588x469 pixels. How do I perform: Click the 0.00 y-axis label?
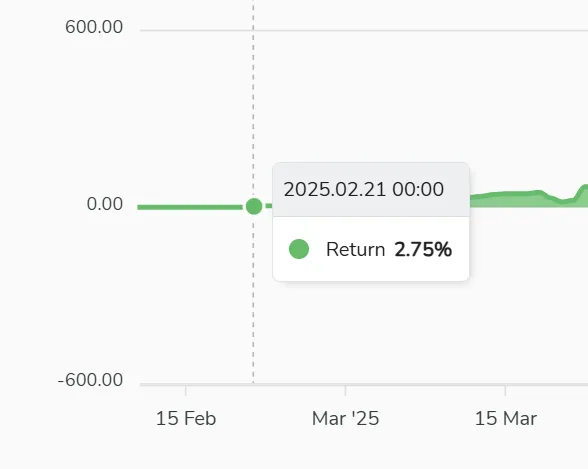pos(105,204)
